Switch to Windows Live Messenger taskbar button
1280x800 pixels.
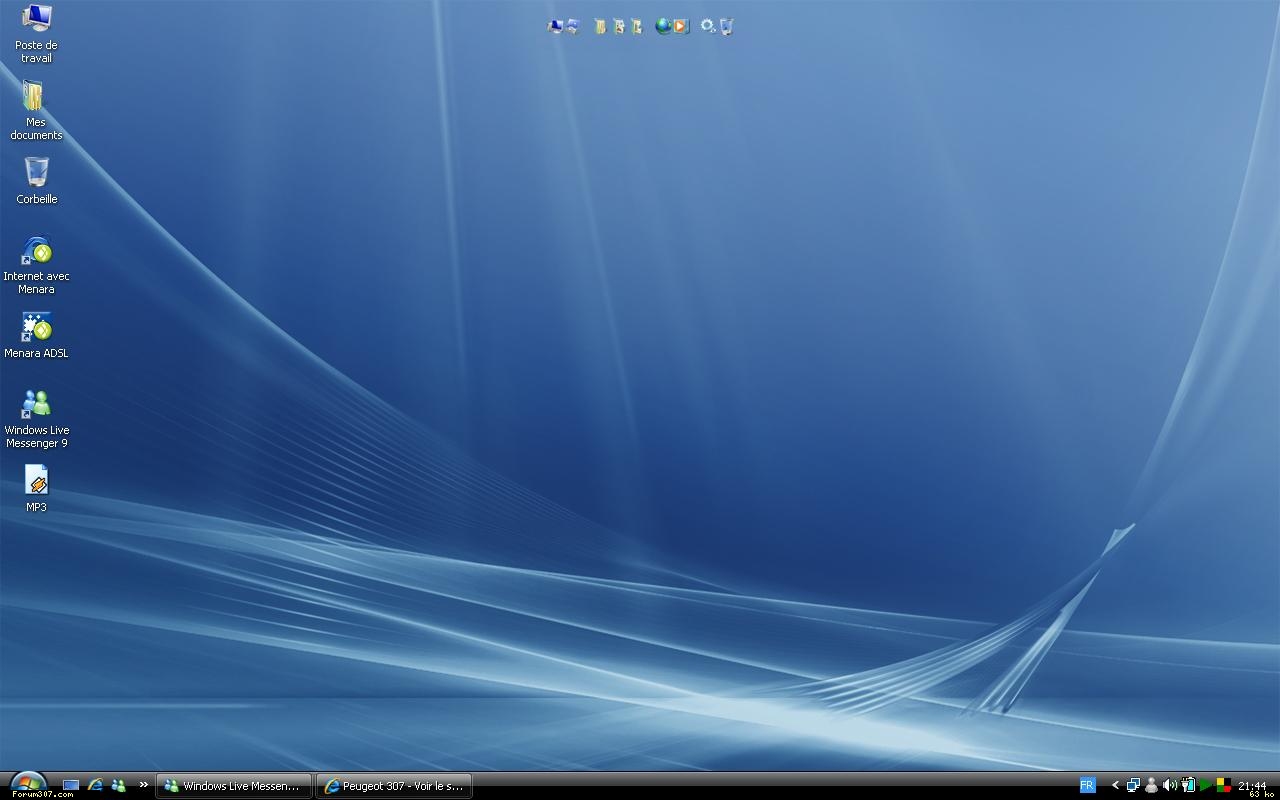234,786
